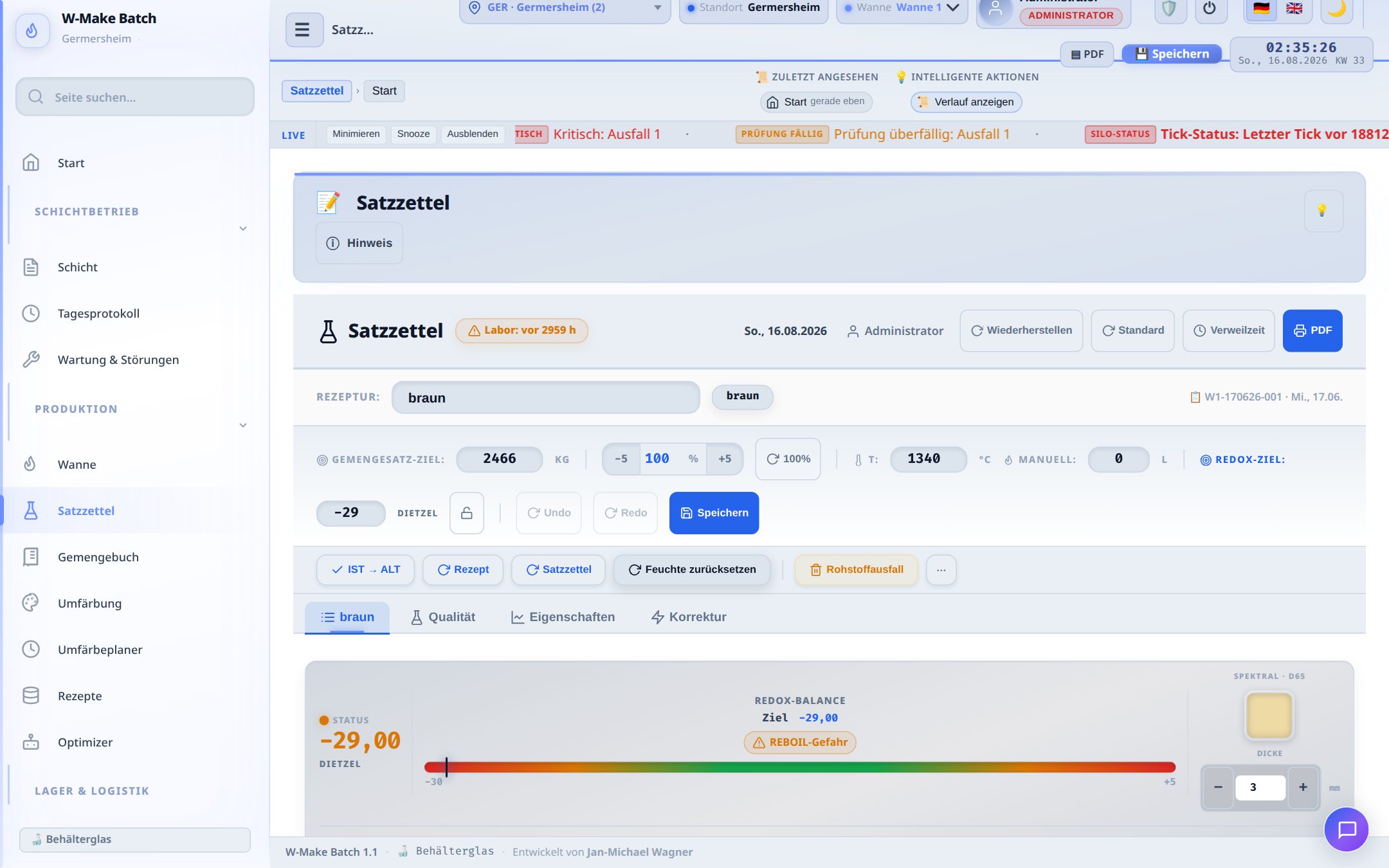The image size is (1389, 868).
Task: Click the lightbulb icon in Satzzettel panel
Action: 1323,210
